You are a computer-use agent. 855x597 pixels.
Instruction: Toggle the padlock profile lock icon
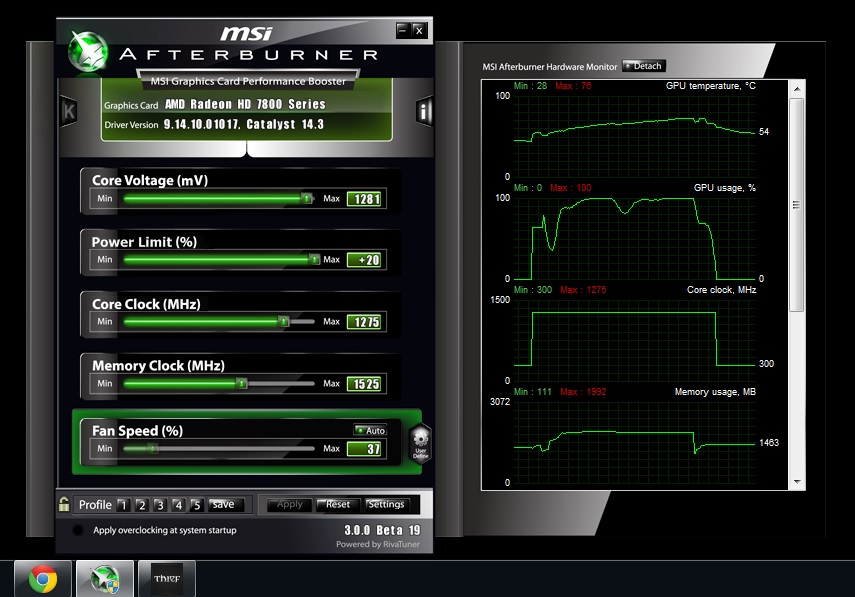[64, 504]
